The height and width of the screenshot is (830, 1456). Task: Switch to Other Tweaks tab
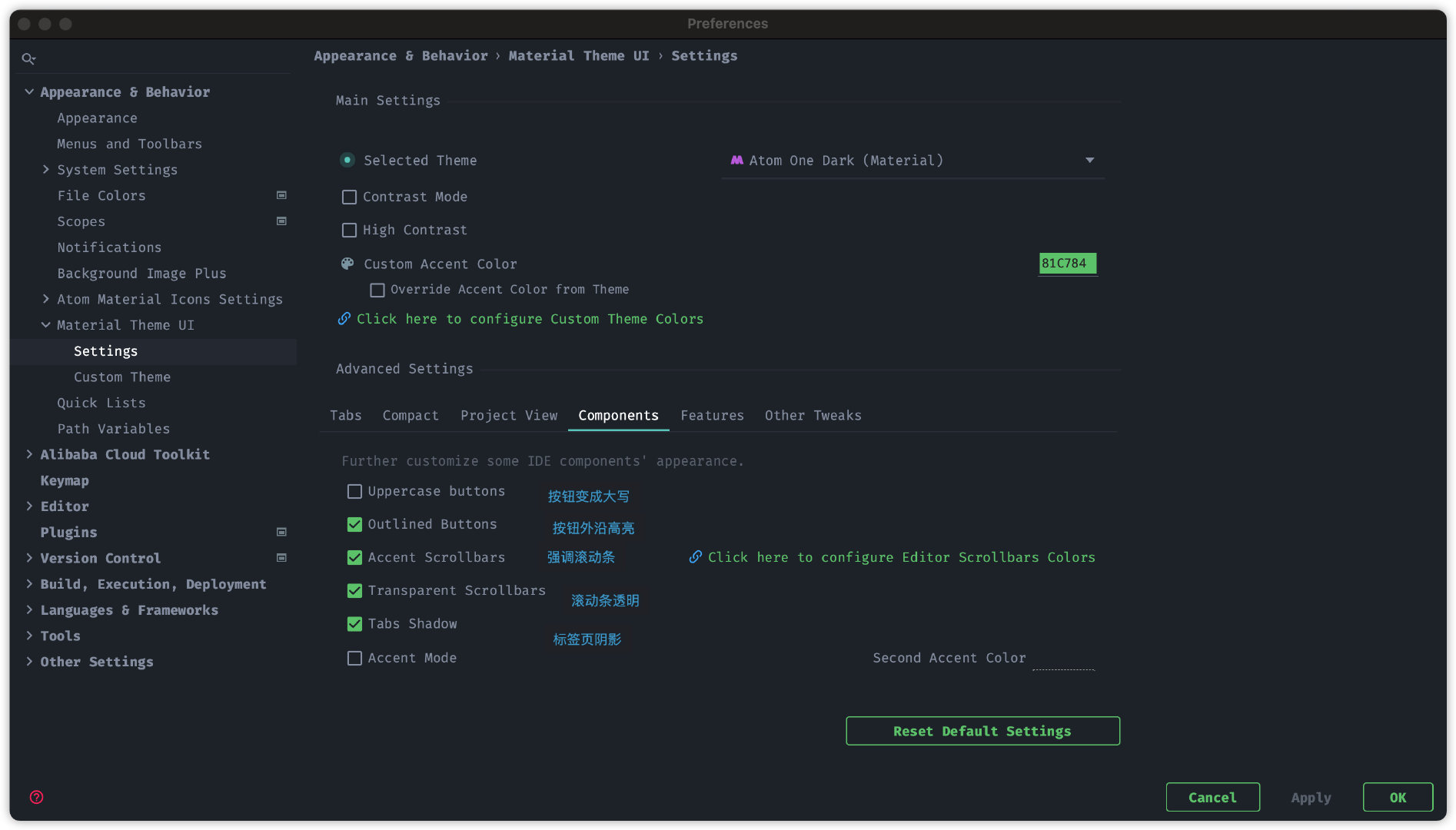point(813,415)
